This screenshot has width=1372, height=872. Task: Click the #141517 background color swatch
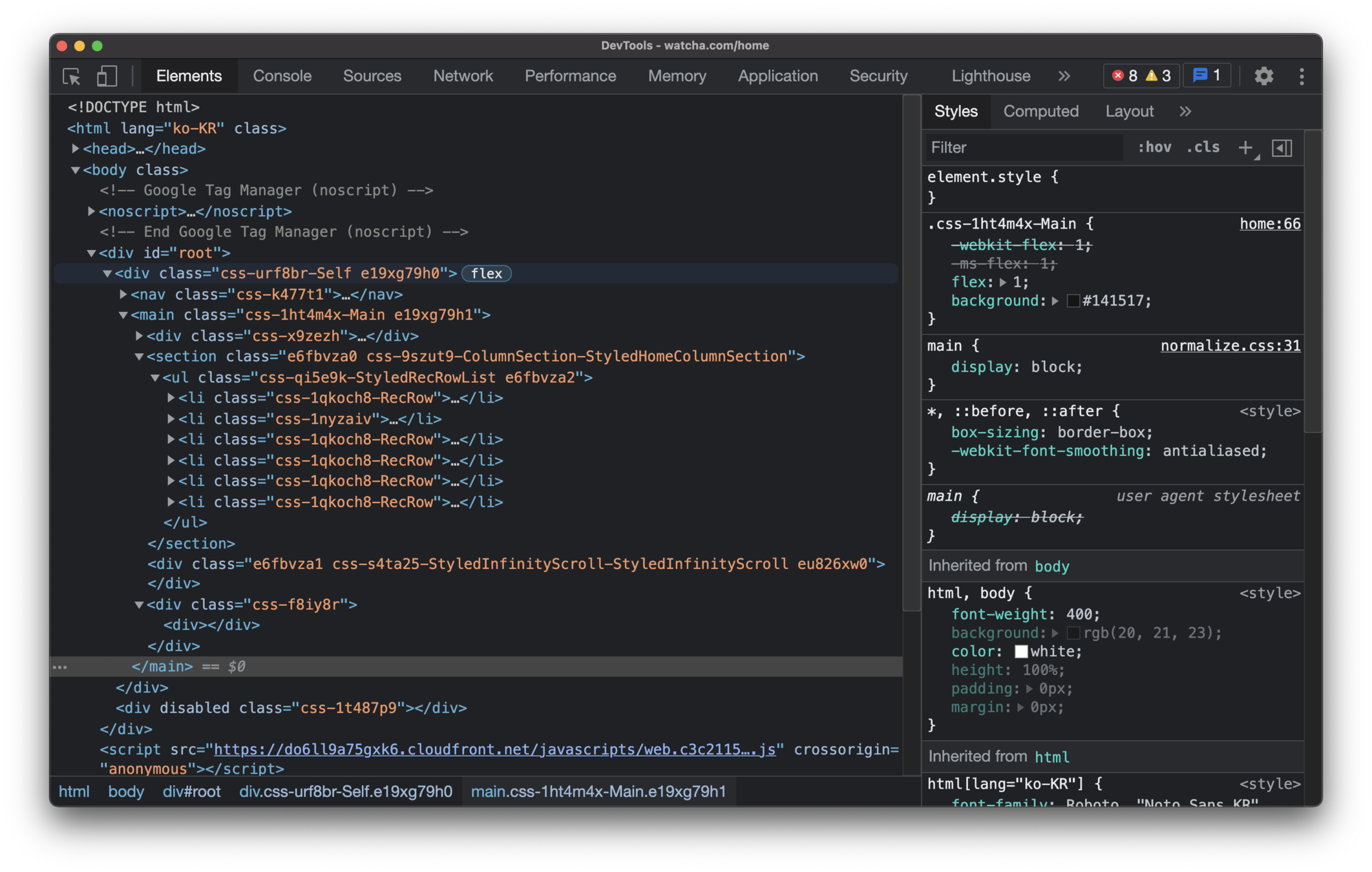[1073, 301]
